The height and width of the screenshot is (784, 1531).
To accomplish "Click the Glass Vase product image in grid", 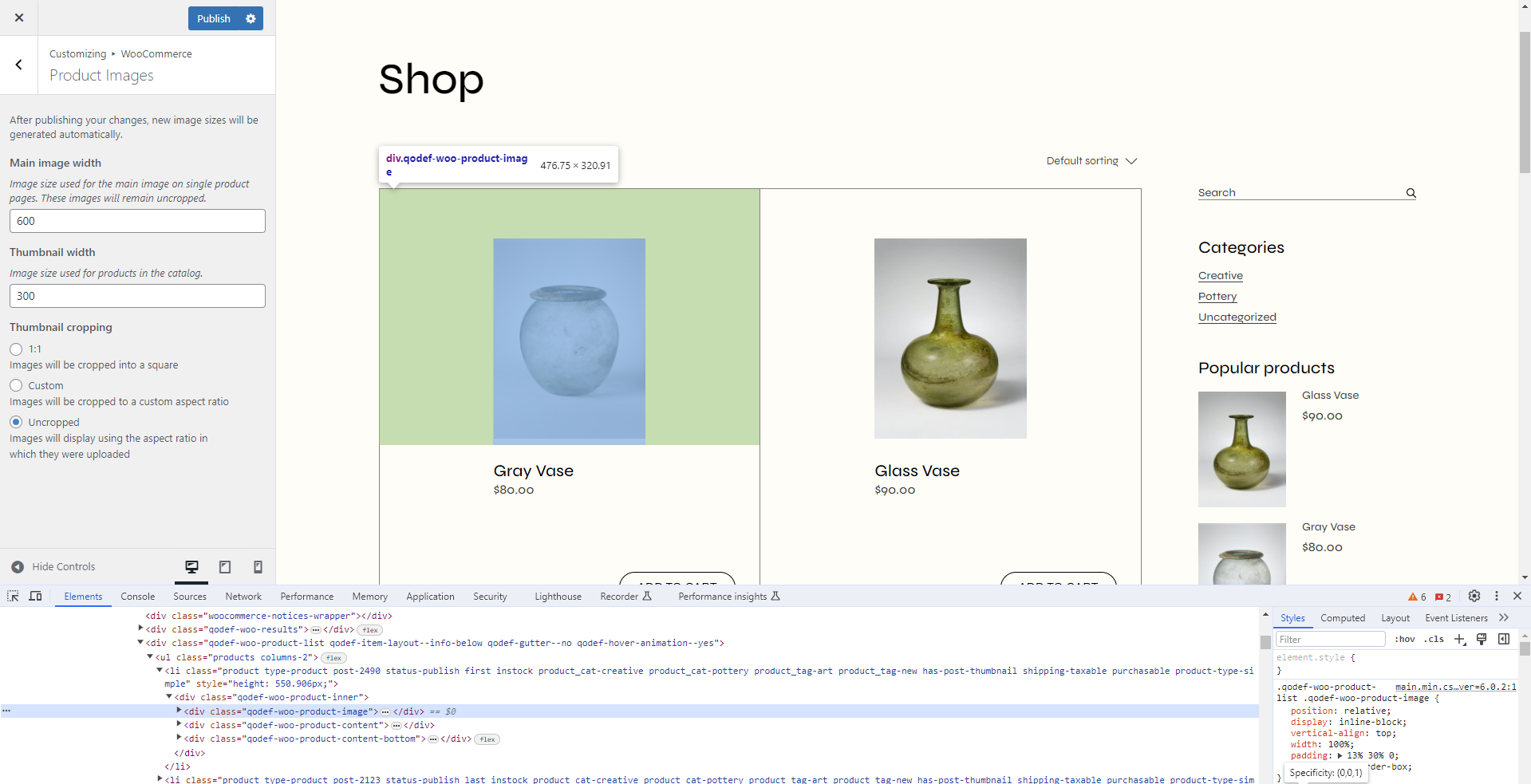I will click(950, 338).
